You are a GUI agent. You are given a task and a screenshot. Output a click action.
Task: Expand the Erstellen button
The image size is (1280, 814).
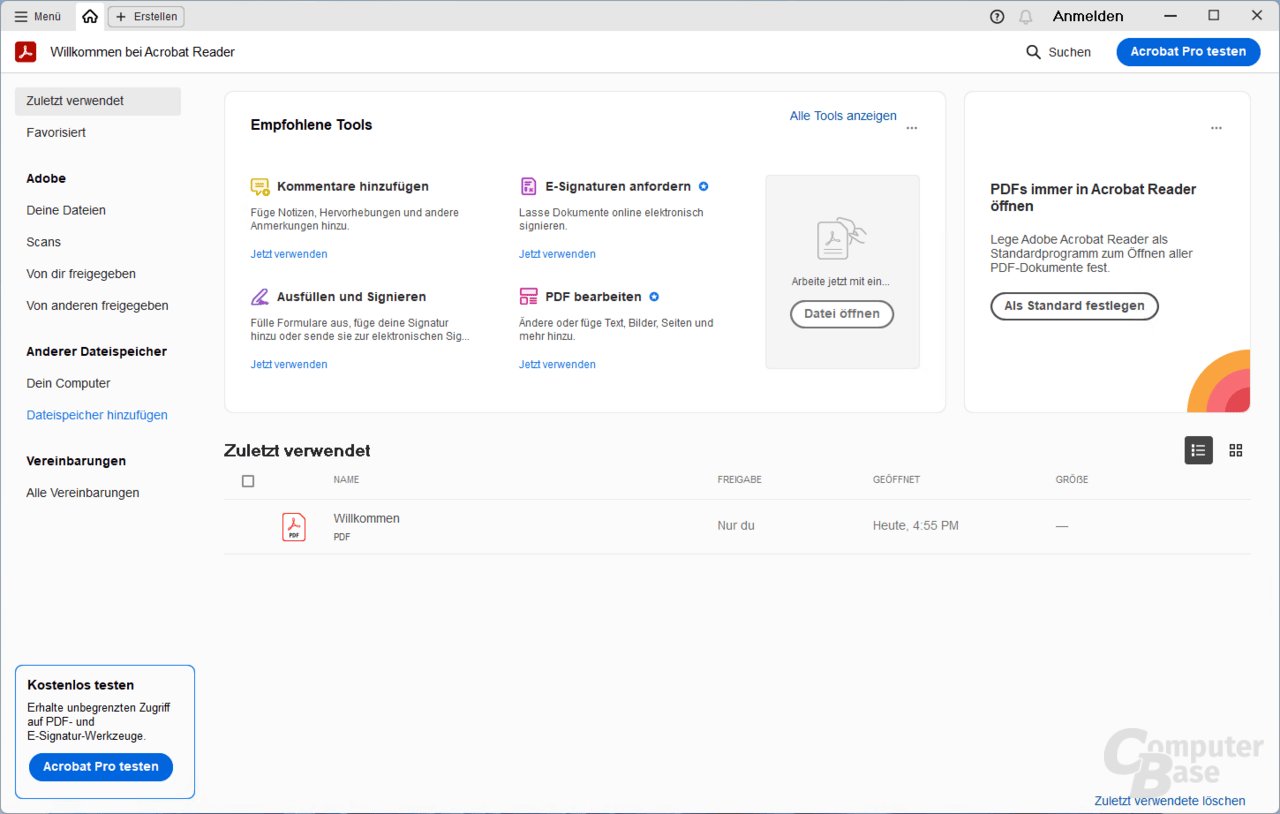146,16
